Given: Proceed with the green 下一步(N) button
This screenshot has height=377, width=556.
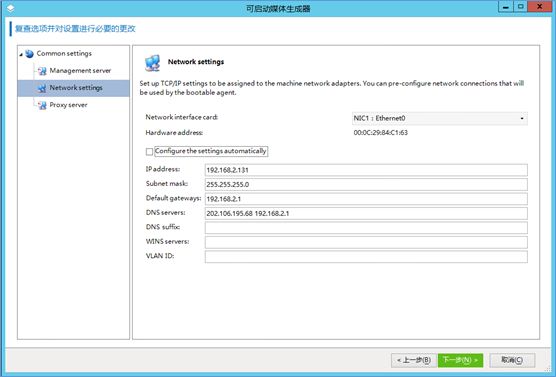Looking at the screenshot, I should tap(460, 360).
